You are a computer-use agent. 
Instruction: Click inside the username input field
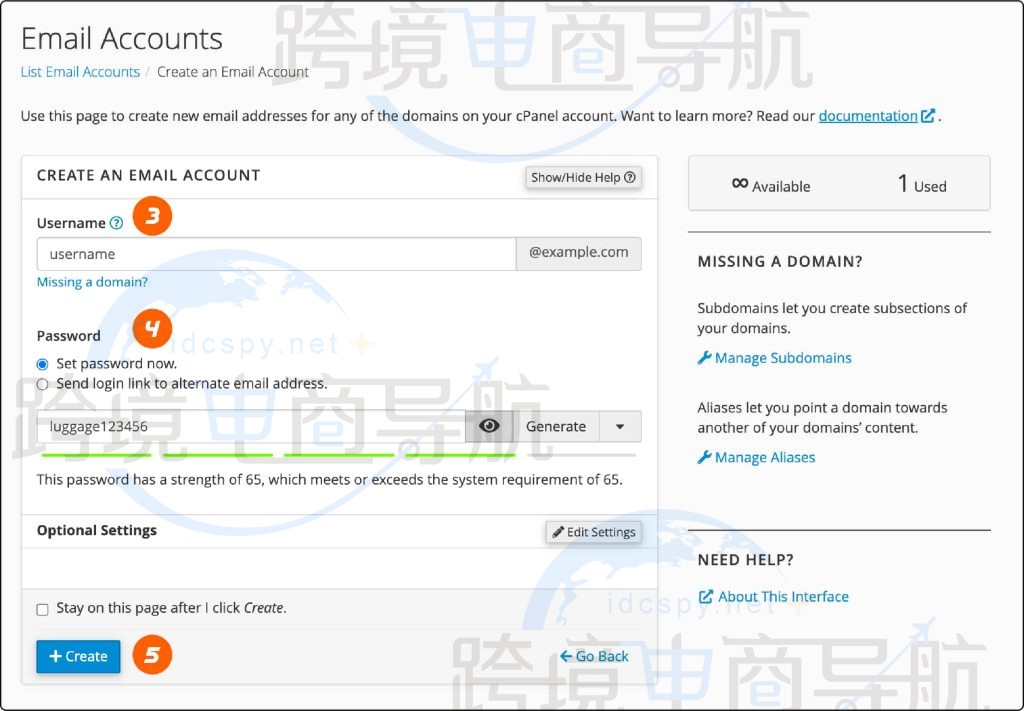pos(276,254)
